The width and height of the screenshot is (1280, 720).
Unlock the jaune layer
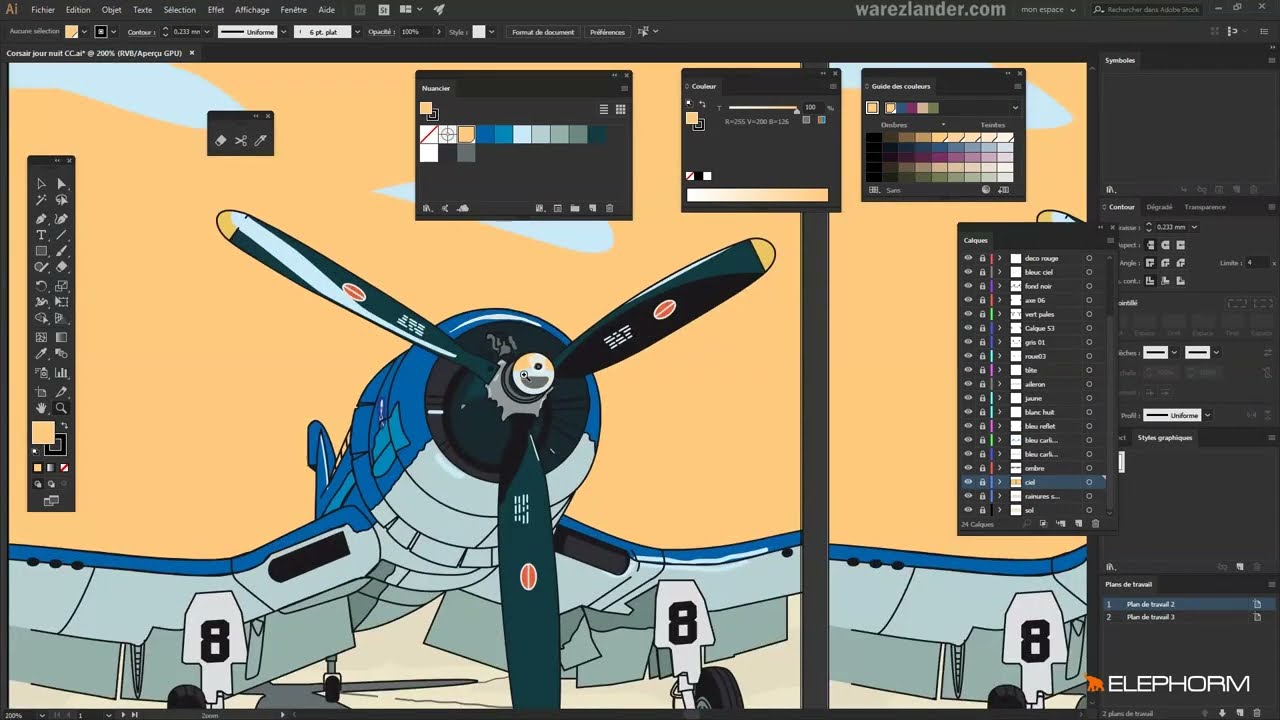(982, 398)
